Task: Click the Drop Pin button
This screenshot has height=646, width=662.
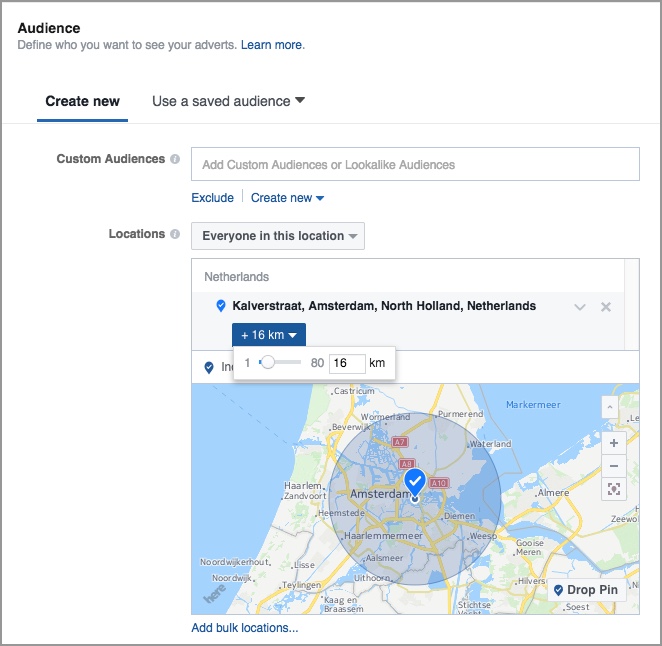Action: coord(586,590)
